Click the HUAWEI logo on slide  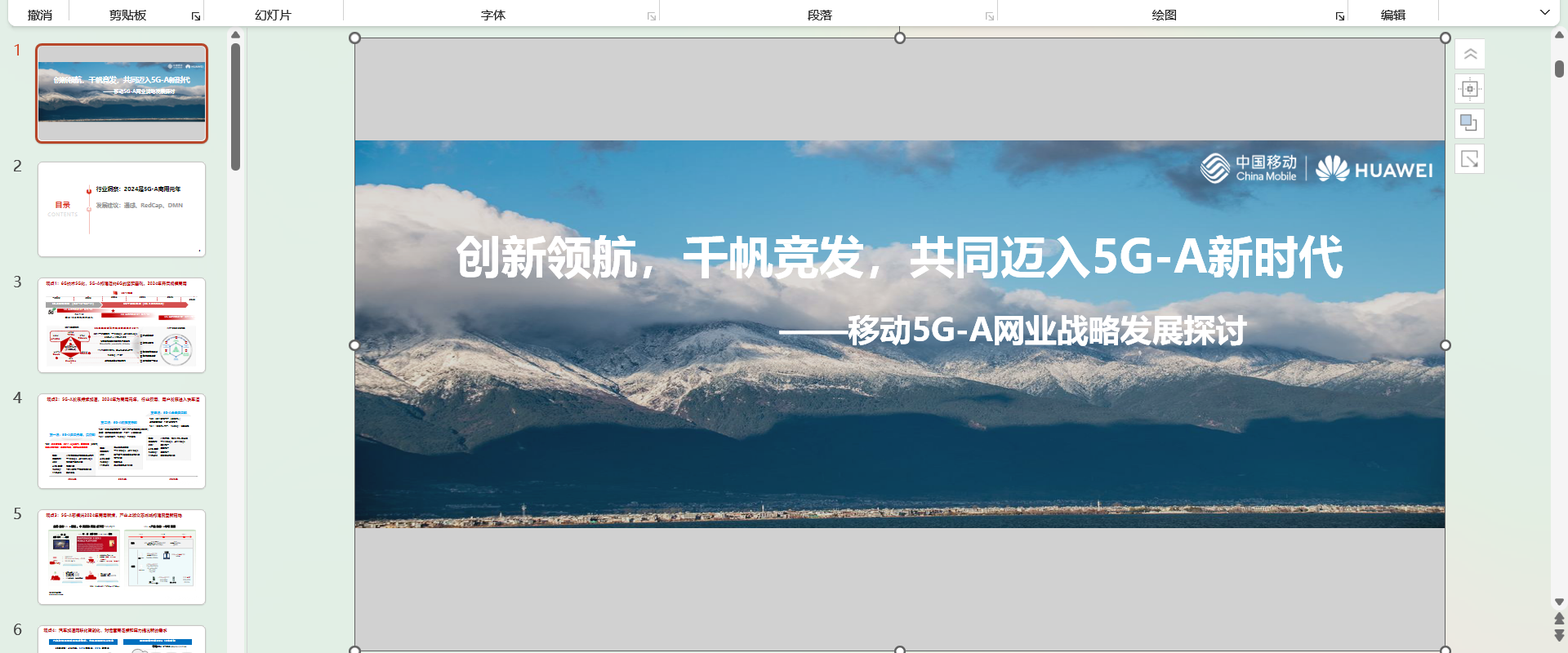(1374, 169)
